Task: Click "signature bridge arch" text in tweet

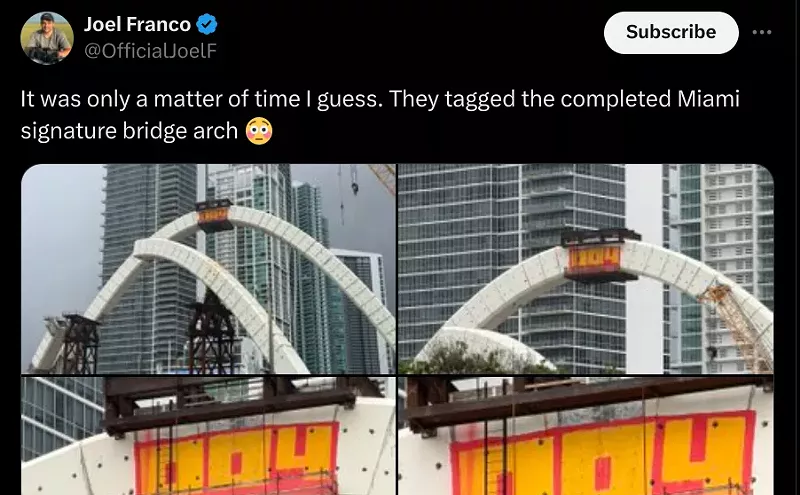Action: tap(129, 131)
